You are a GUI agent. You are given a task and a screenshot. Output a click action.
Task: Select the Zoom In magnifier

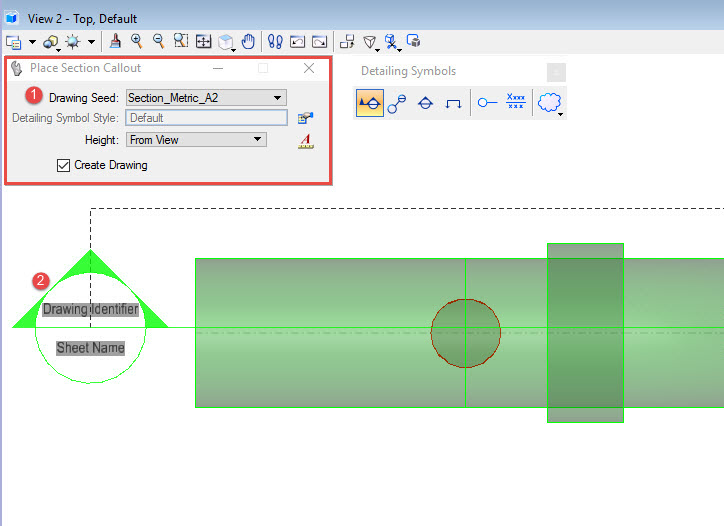137,42
